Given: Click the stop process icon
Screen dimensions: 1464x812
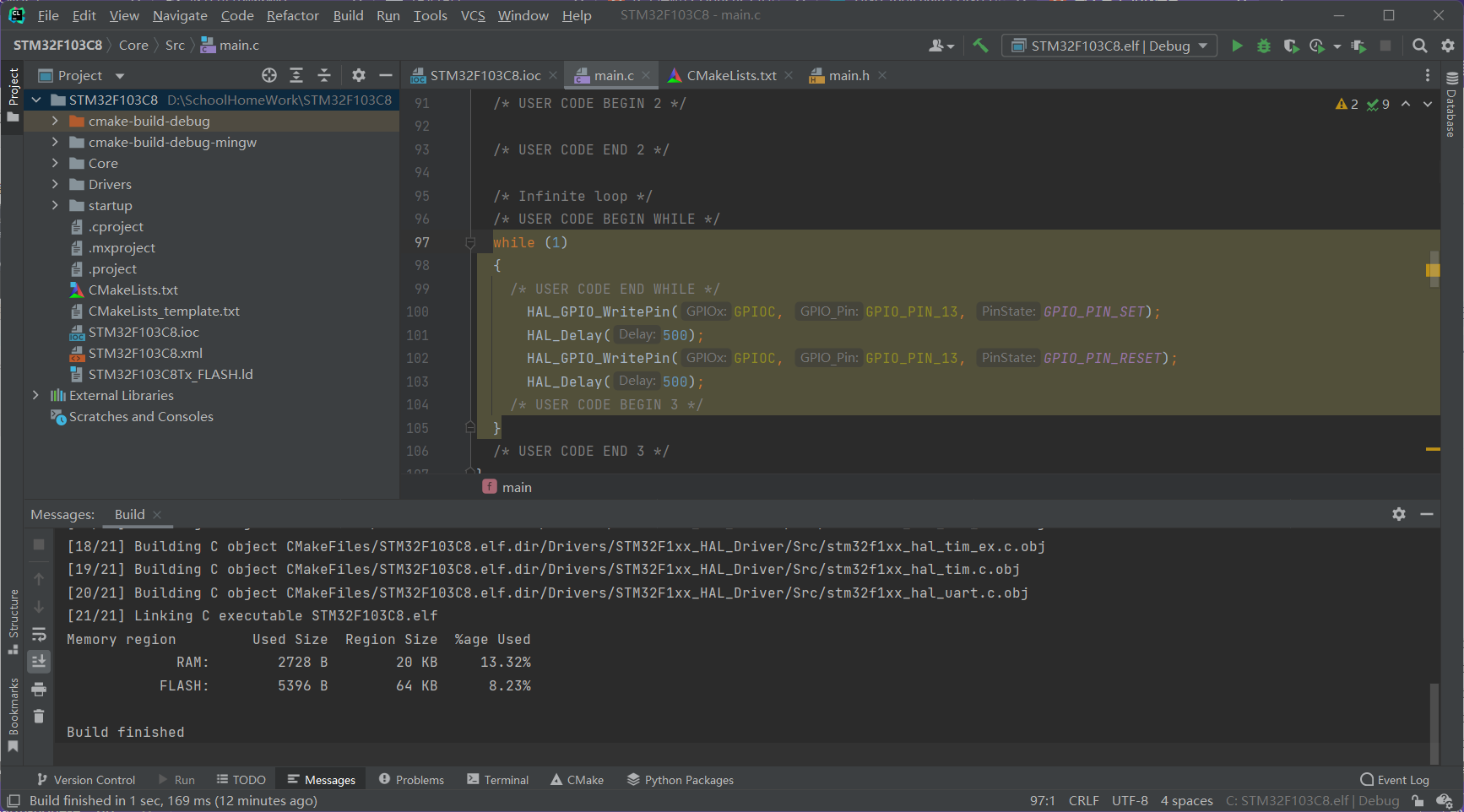Looking at the screenshot, I should pos(1385,46).
